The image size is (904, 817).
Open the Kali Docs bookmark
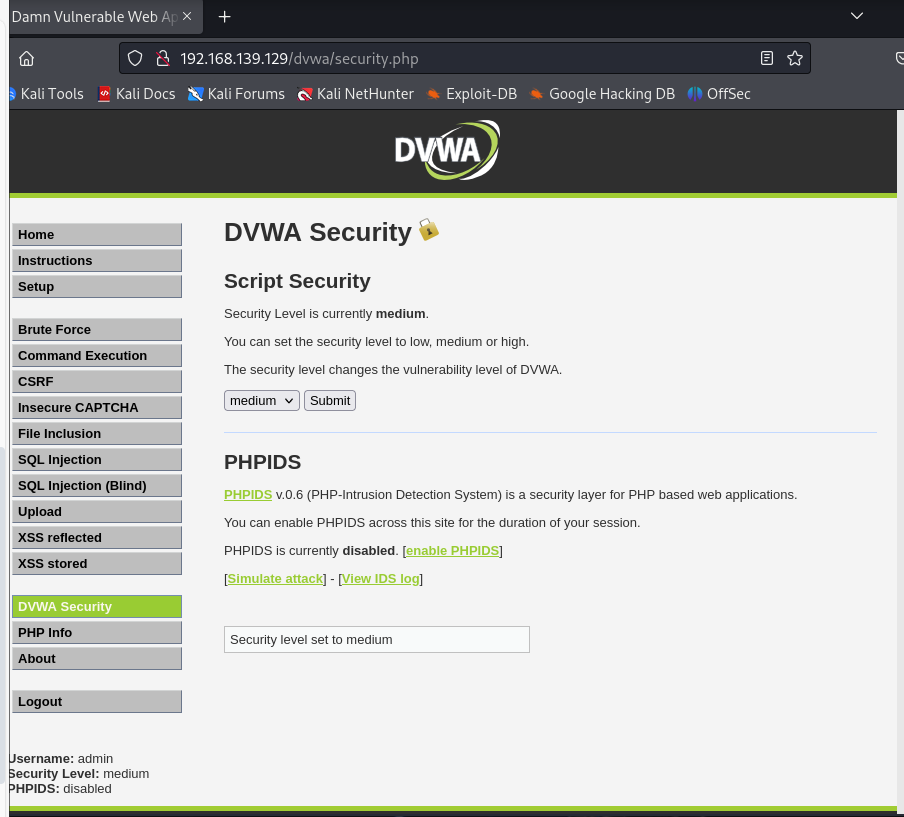[137, 93]
